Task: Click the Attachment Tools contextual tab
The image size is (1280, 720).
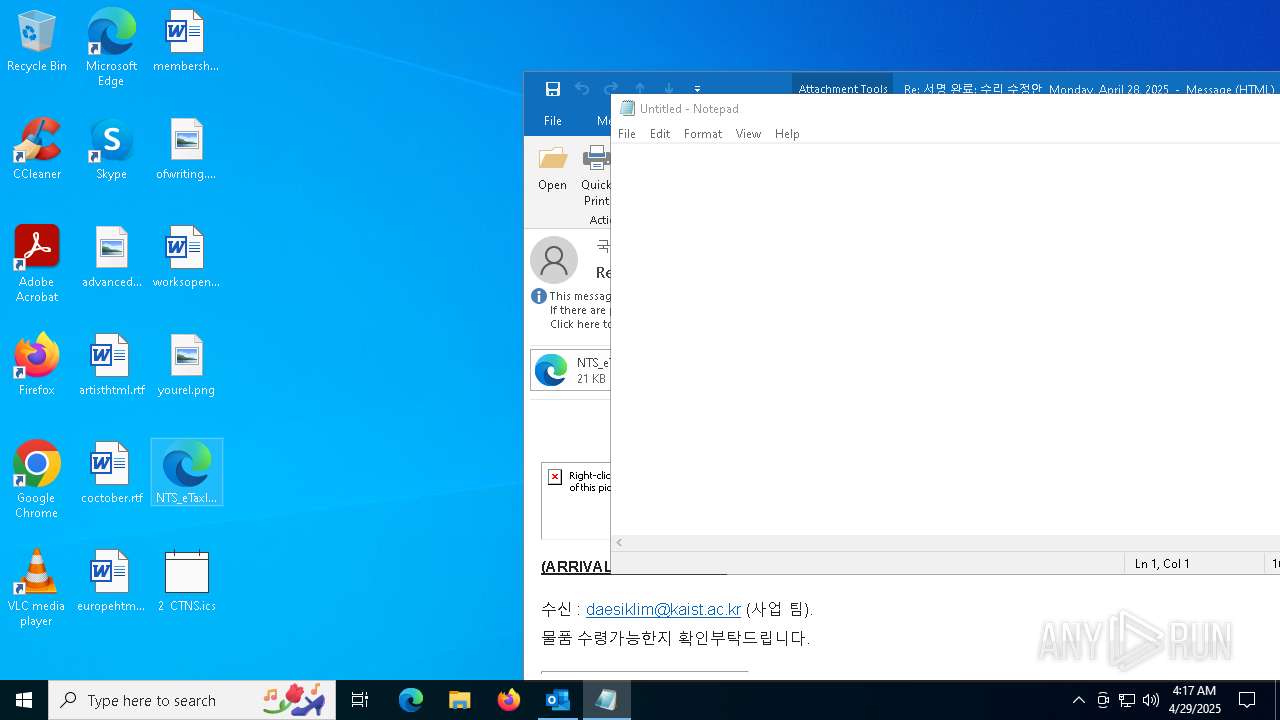Action: click(843, 89)
